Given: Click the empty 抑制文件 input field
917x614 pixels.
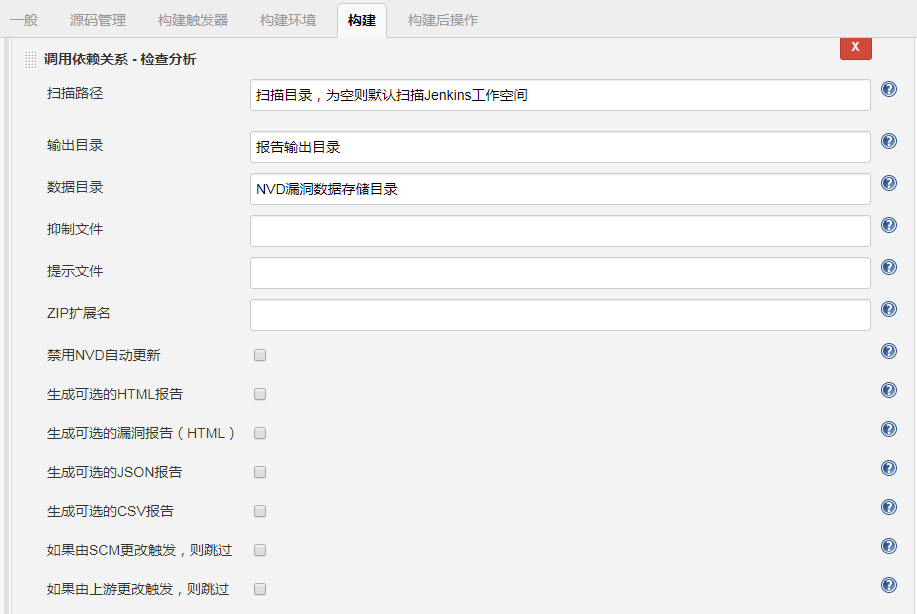Looking at the screenshot, I should click(560, 231).
